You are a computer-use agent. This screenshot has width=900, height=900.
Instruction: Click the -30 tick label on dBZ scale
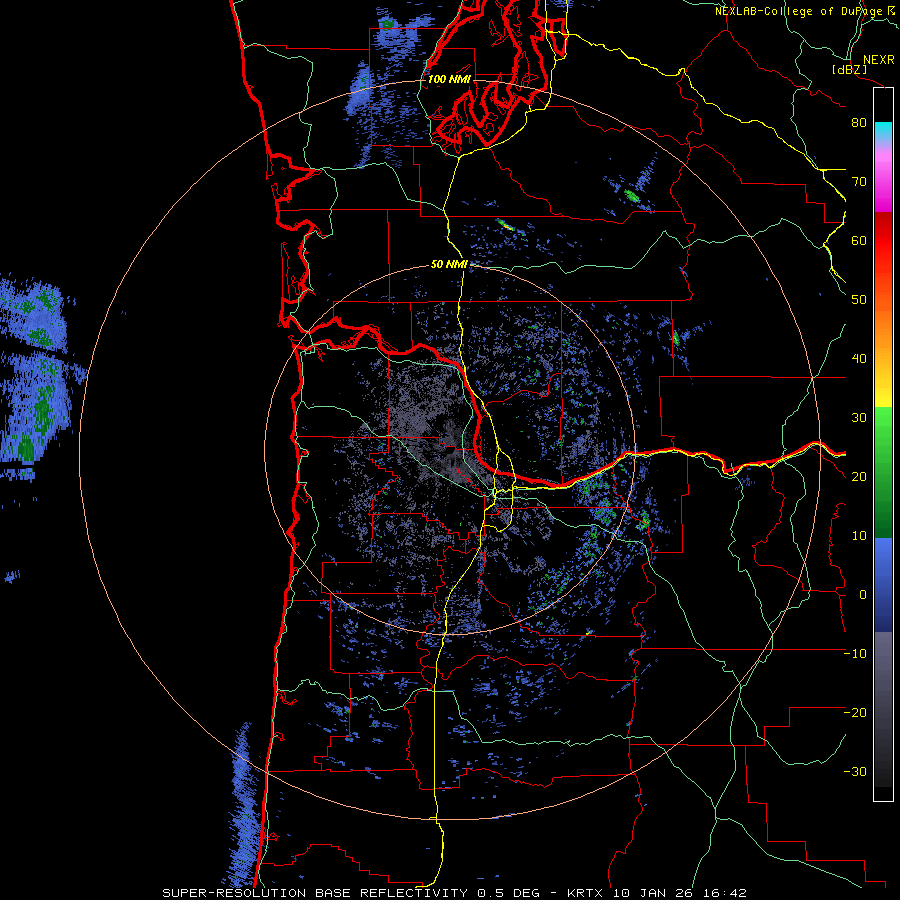coord(855,771)
